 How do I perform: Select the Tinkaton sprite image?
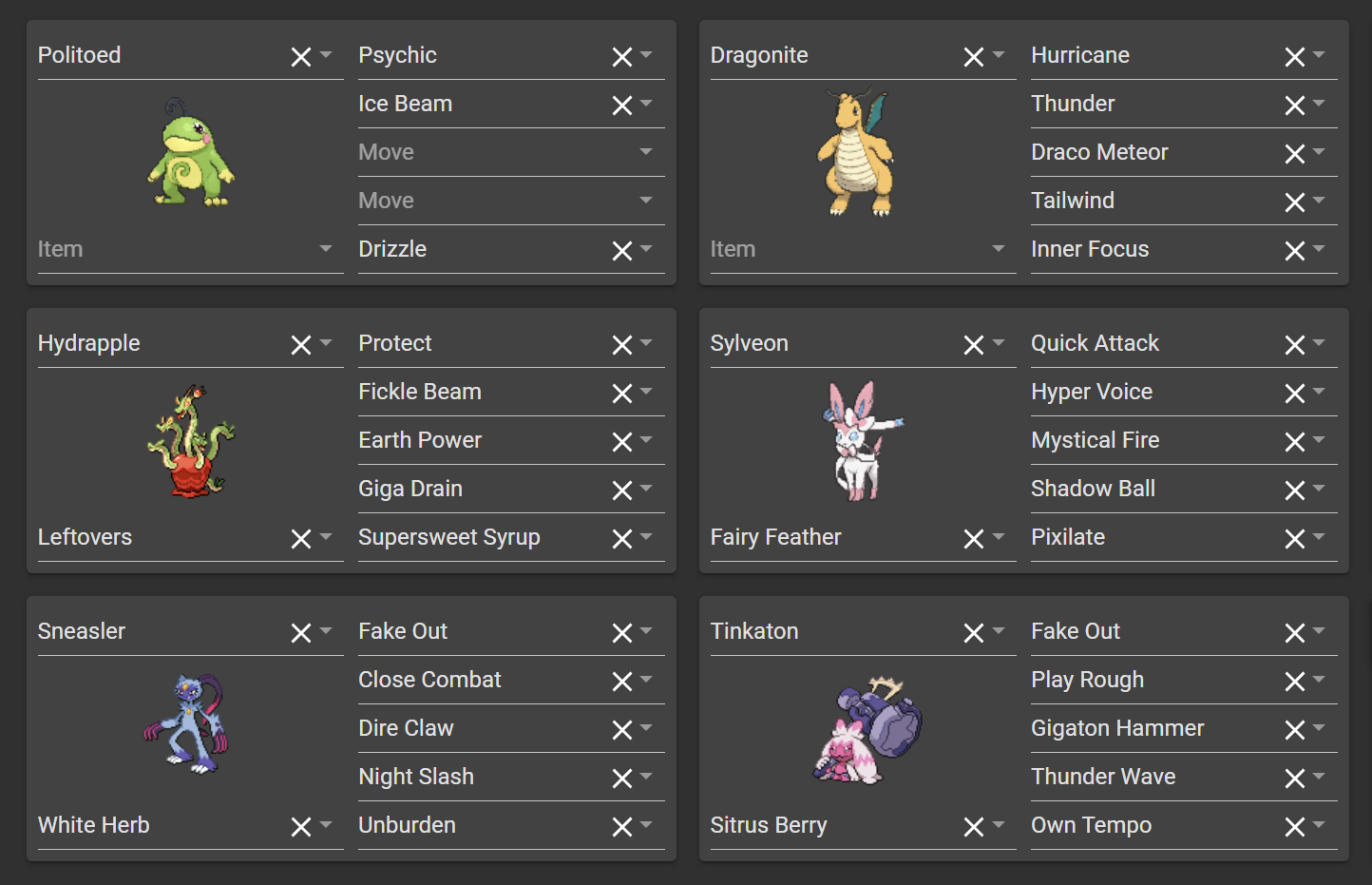tap(867, 730)
